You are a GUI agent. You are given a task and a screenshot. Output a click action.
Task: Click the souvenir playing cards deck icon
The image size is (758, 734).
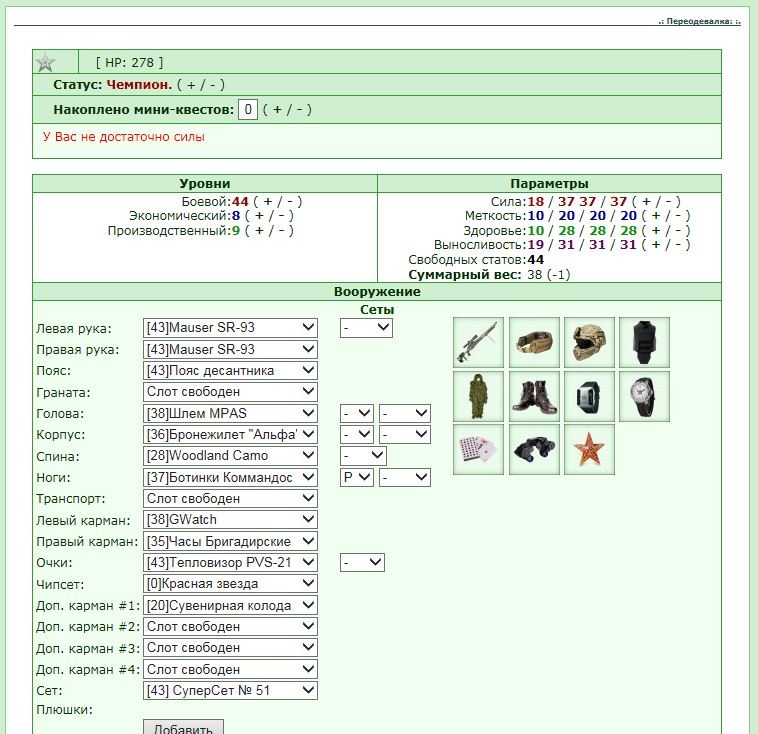tap(478, 450)
